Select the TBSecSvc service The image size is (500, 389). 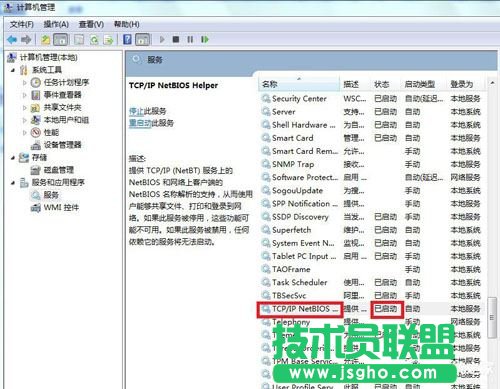pos(372,296)
